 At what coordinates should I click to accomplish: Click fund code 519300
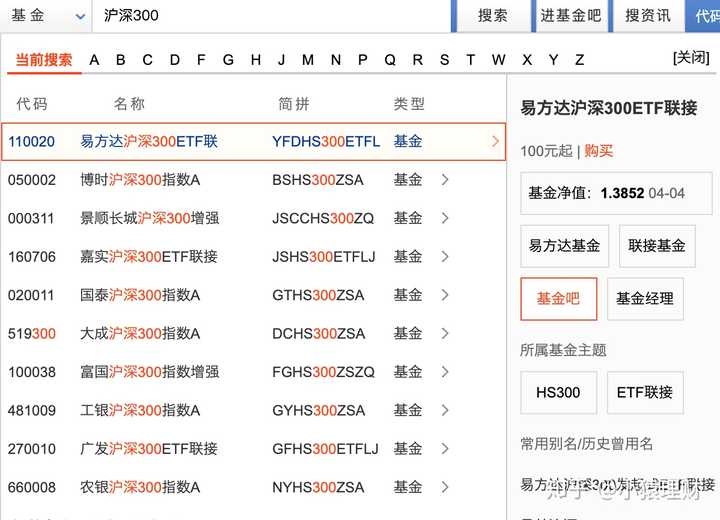coord(32,333)
